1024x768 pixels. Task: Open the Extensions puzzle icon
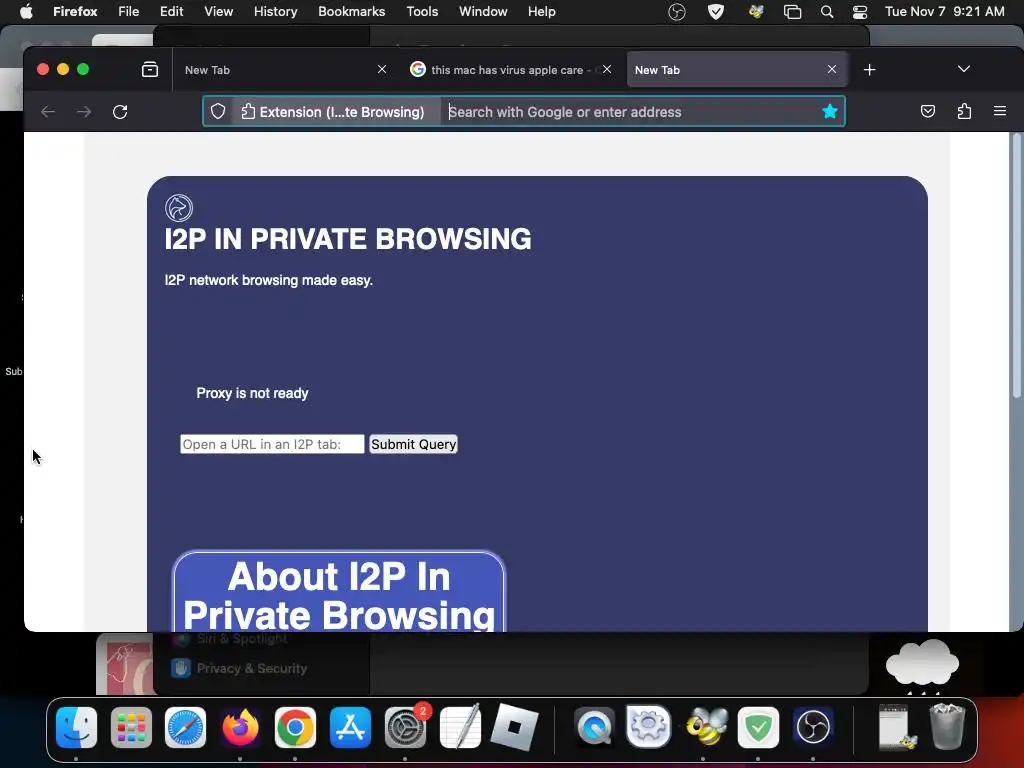[964, 112]
